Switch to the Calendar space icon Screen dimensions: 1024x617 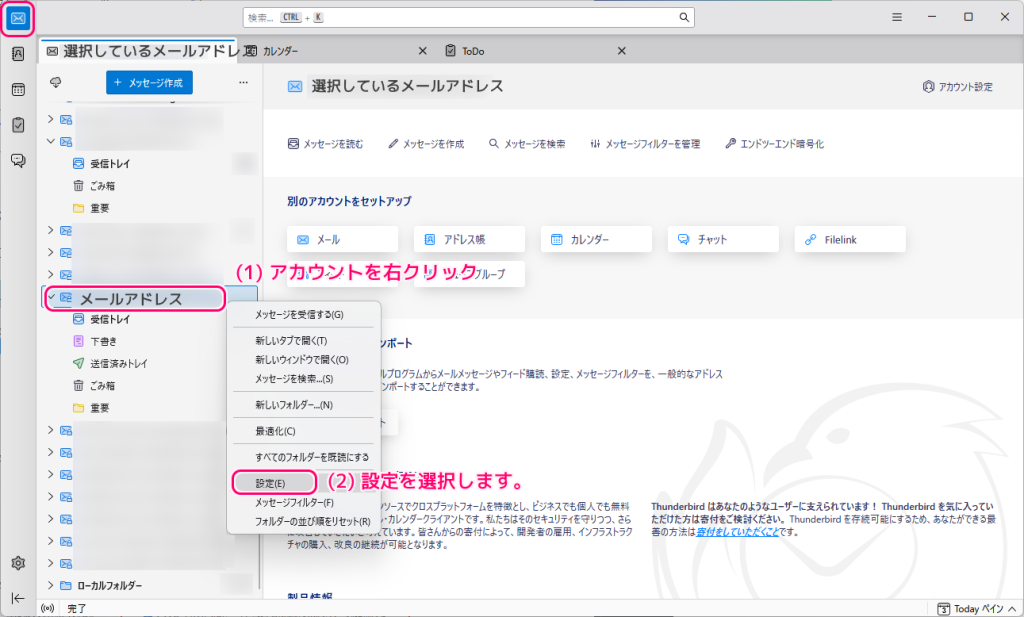click(x=17, y=89)
